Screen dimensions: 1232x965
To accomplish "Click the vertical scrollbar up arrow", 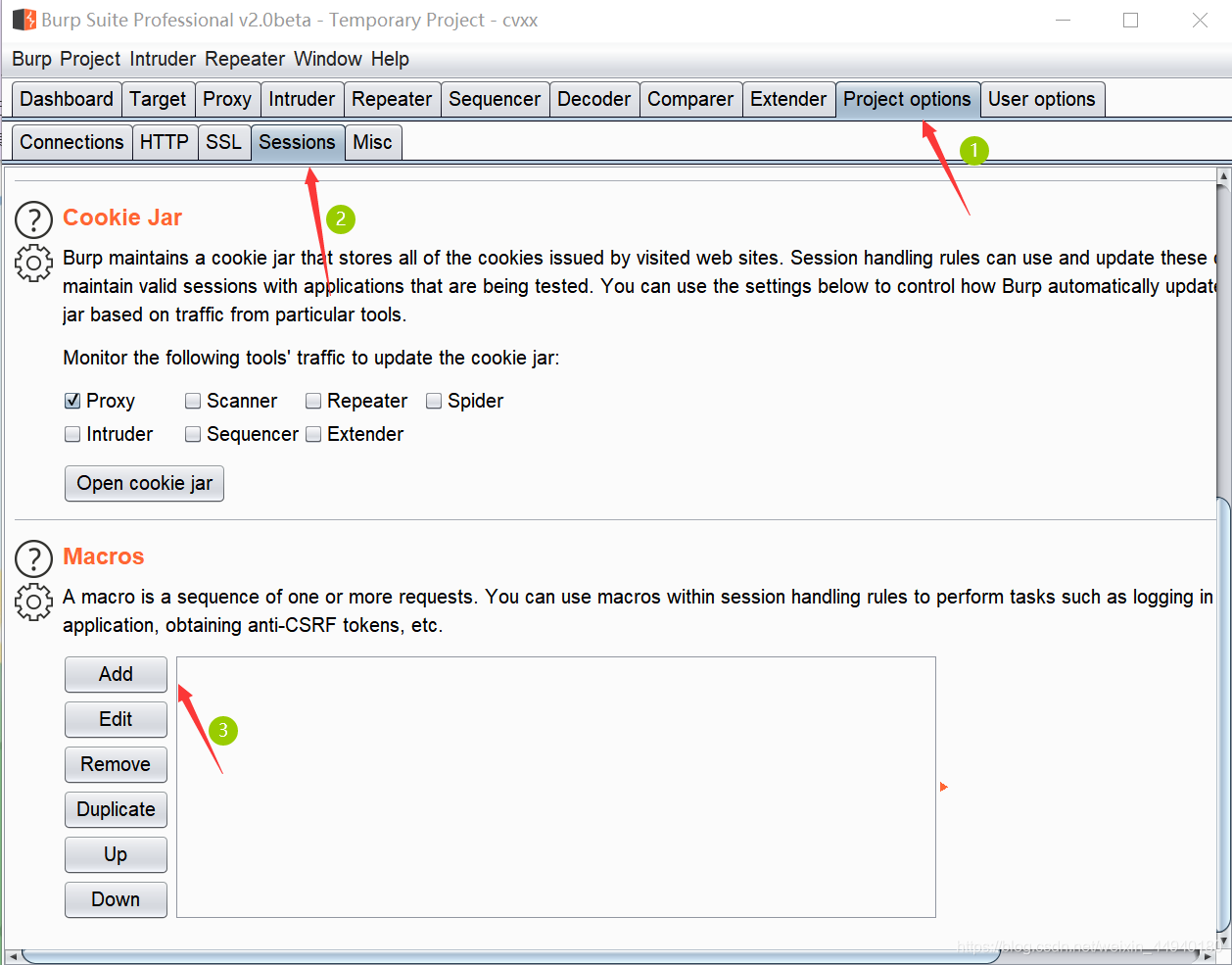I will pos(1223,177).
